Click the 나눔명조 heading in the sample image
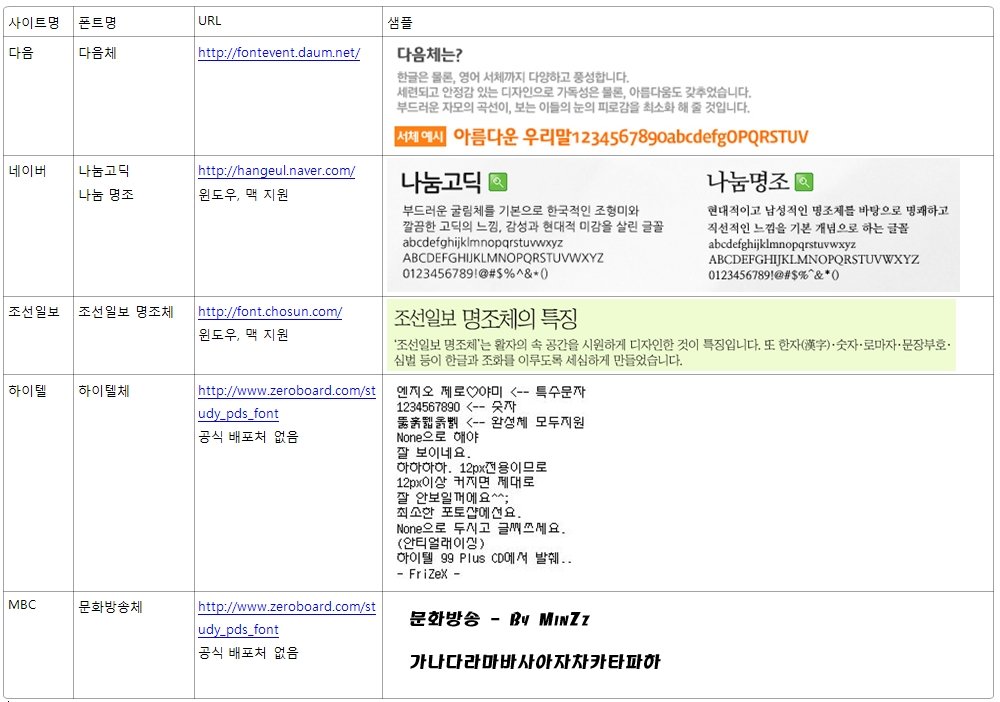The image size is (1000, 702). (x=747, y=182)
